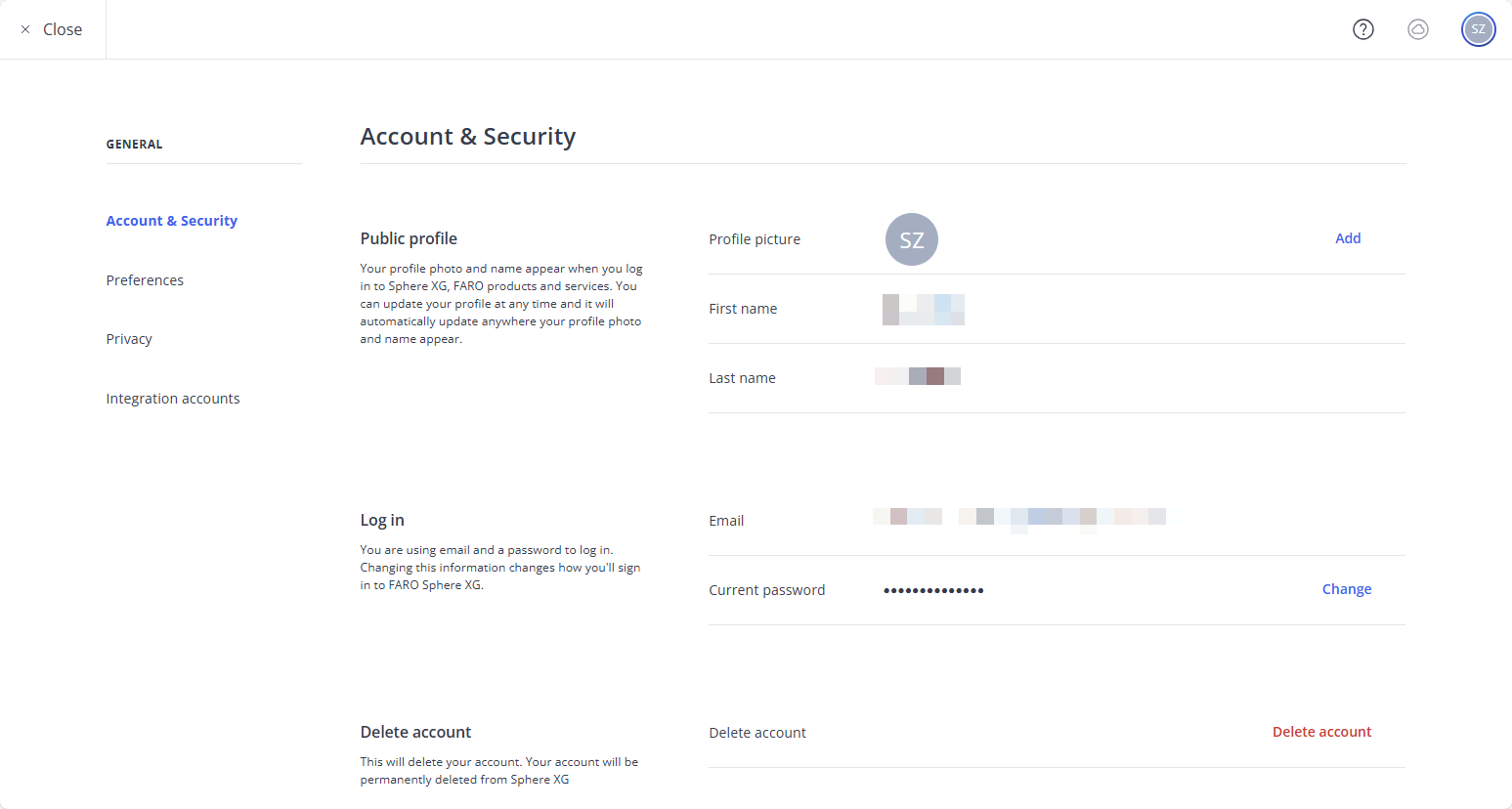Open the Privacy settings section

[x=129, y=339]
